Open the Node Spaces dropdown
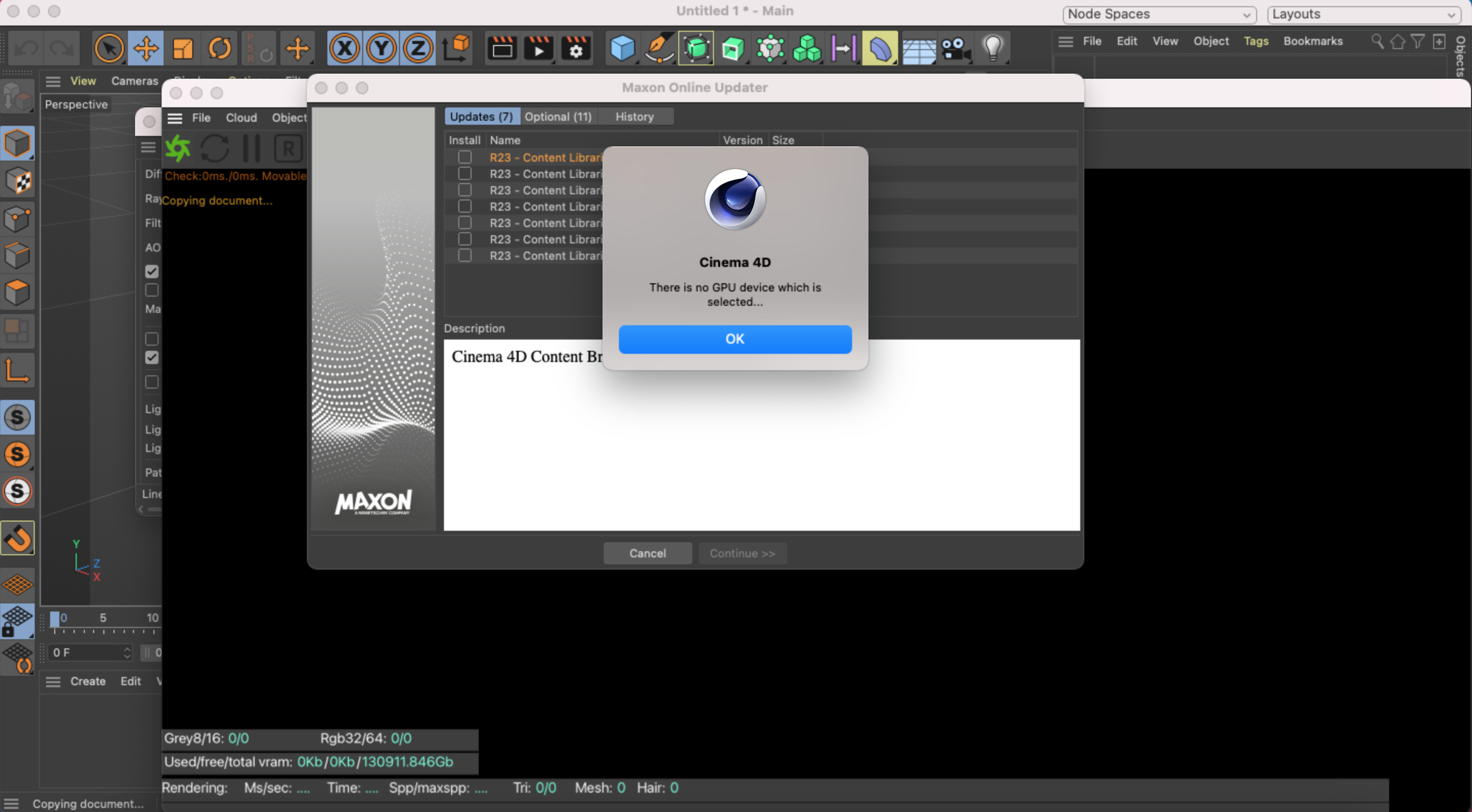This screenshot has width=1472, height=812. click(x=1159, y=14)
